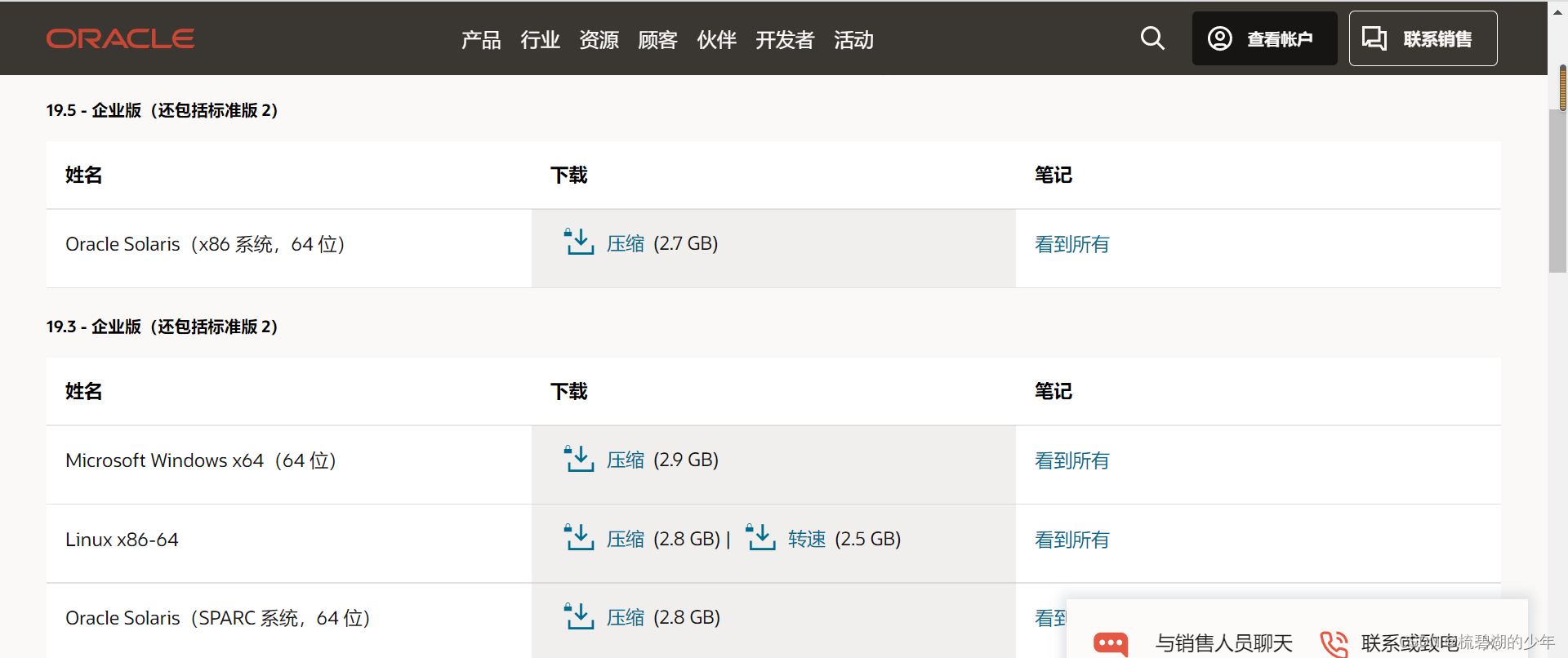Click the Microsoft Windows x64 (64 位) name cell
Viewport: 1568px width, 658px height.
pos(289,465)
